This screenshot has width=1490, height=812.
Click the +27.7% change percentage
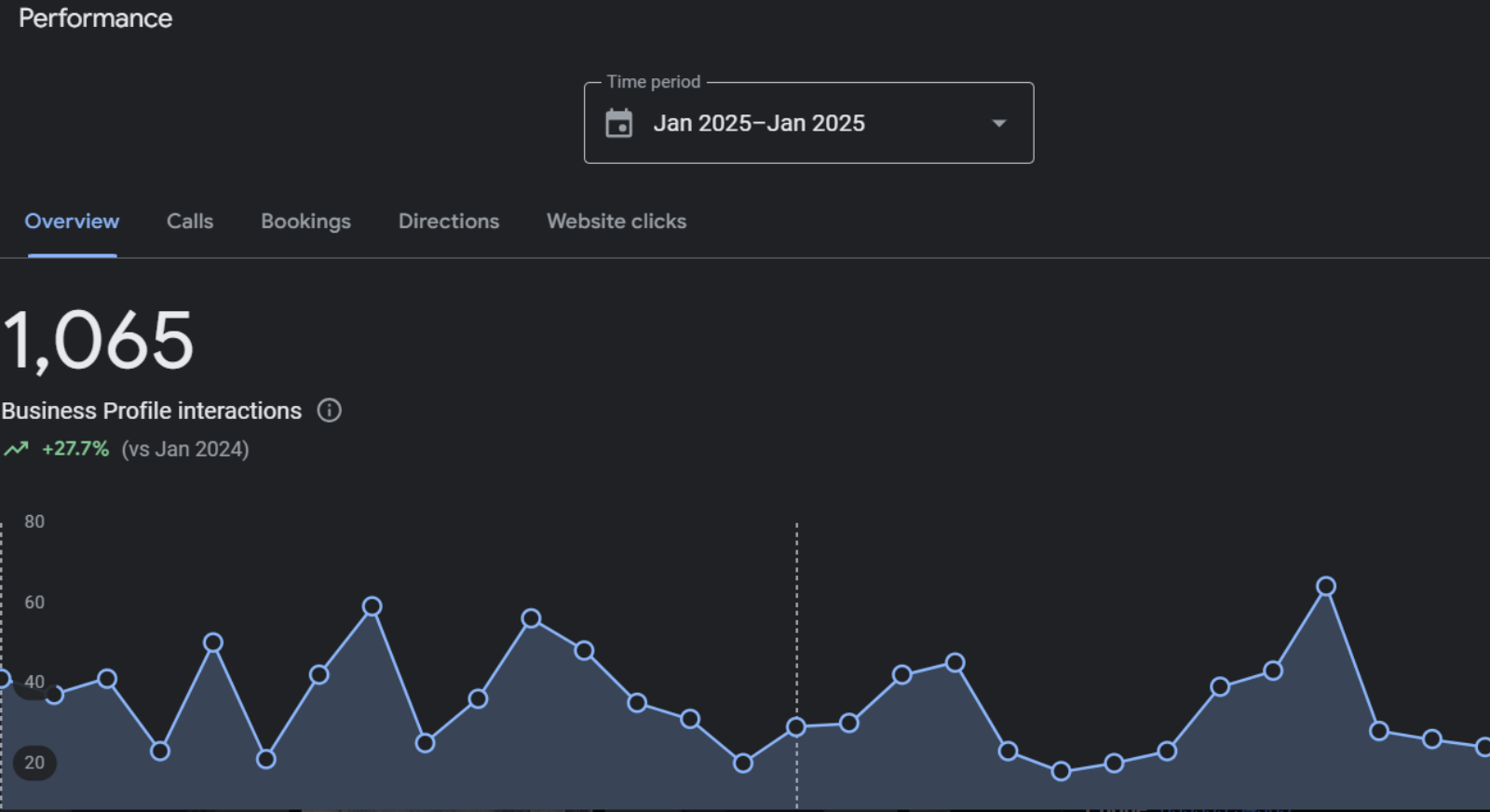pyautogui.click(x=75, y=449)
